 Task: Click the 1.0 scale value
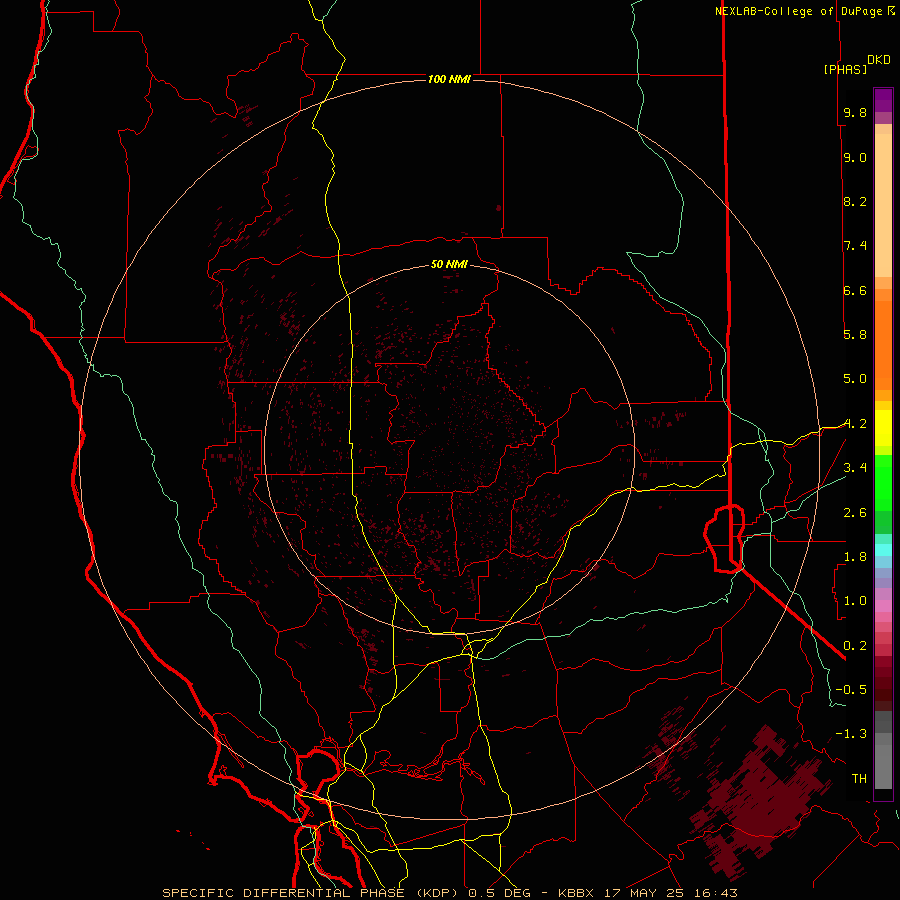tap(855, 600)
